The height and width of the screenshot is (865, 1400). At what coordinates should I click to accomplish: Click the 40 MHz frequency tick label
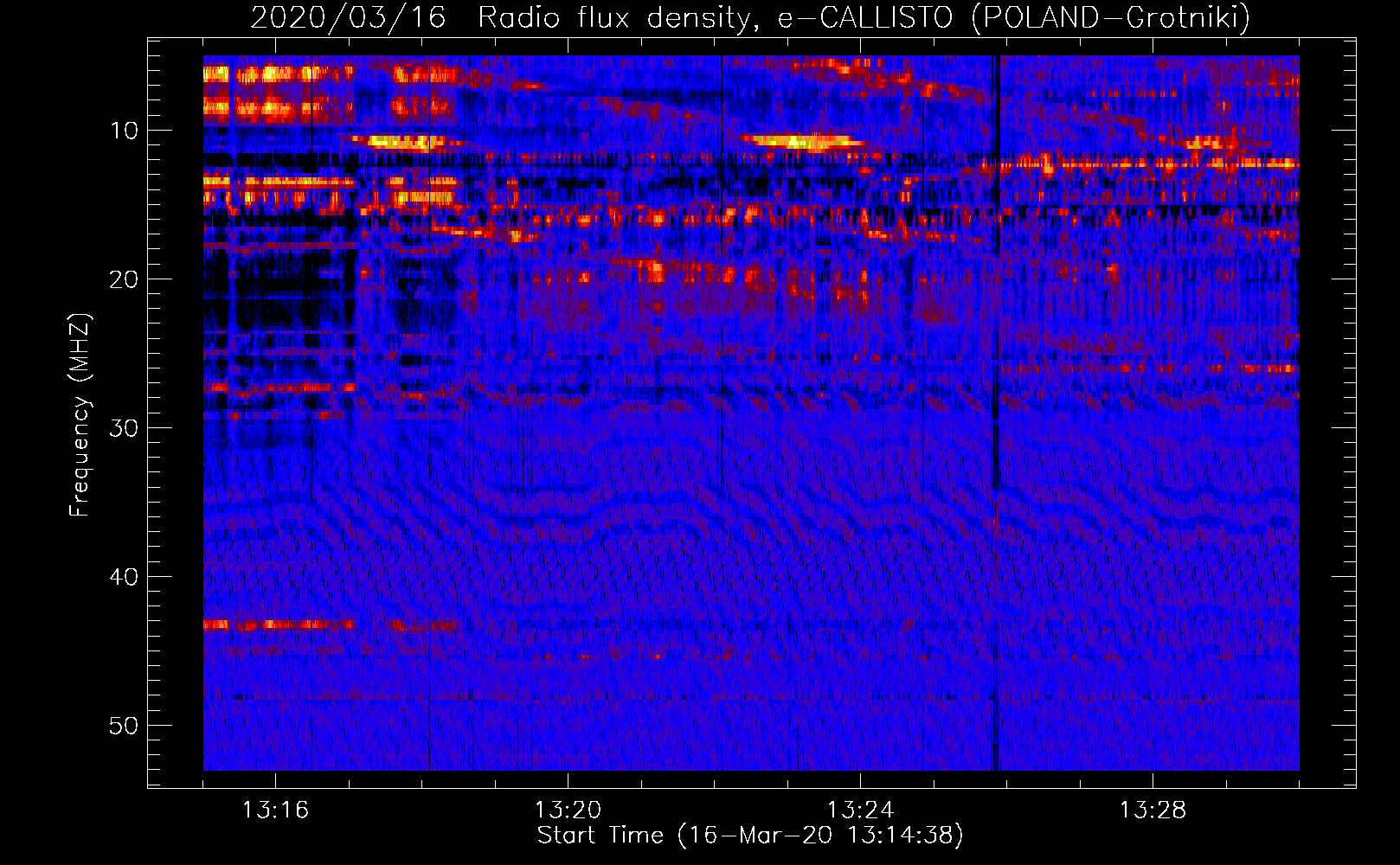(x=124, y=577)
